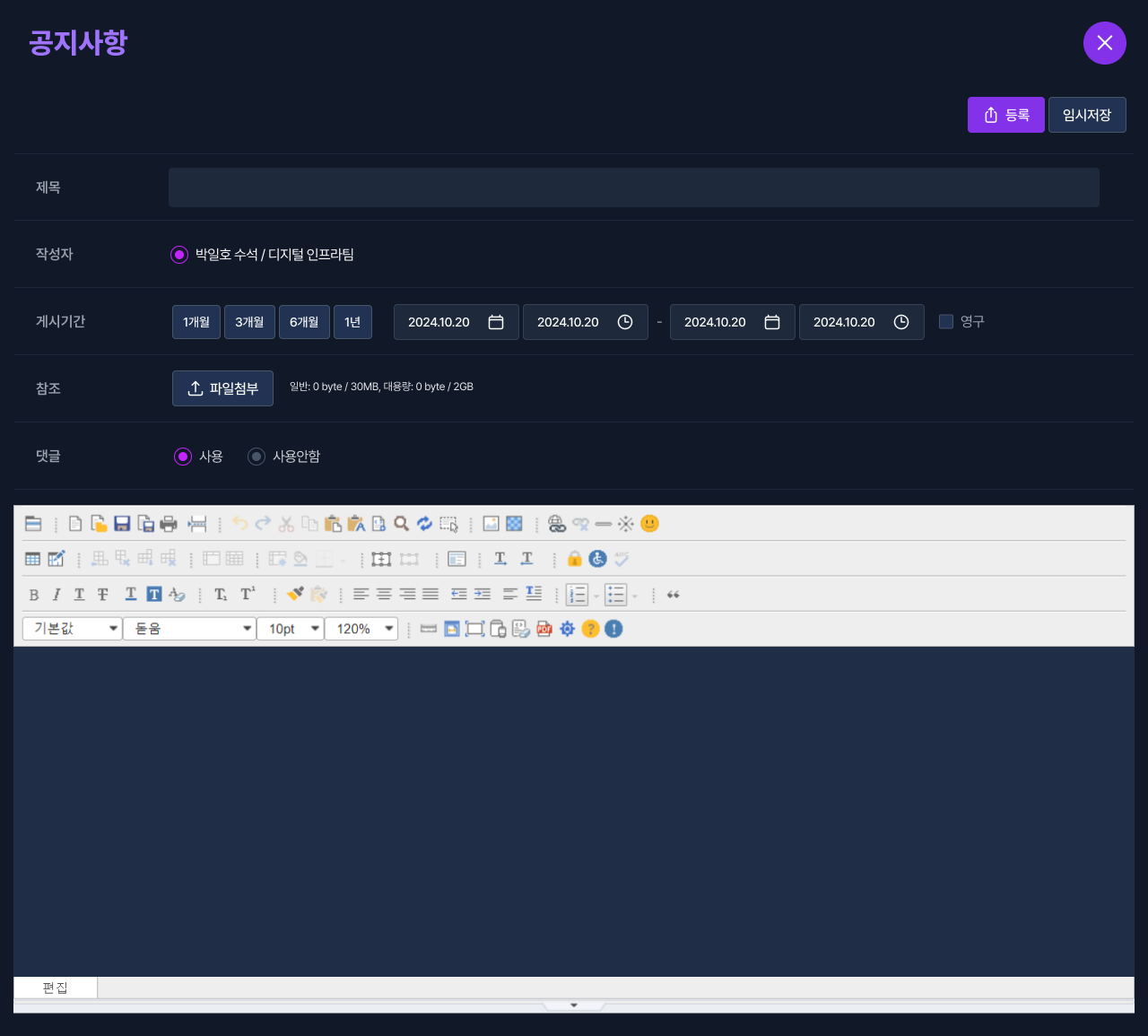Insert a hyperlink with the link icon

(x=557, y=524)
